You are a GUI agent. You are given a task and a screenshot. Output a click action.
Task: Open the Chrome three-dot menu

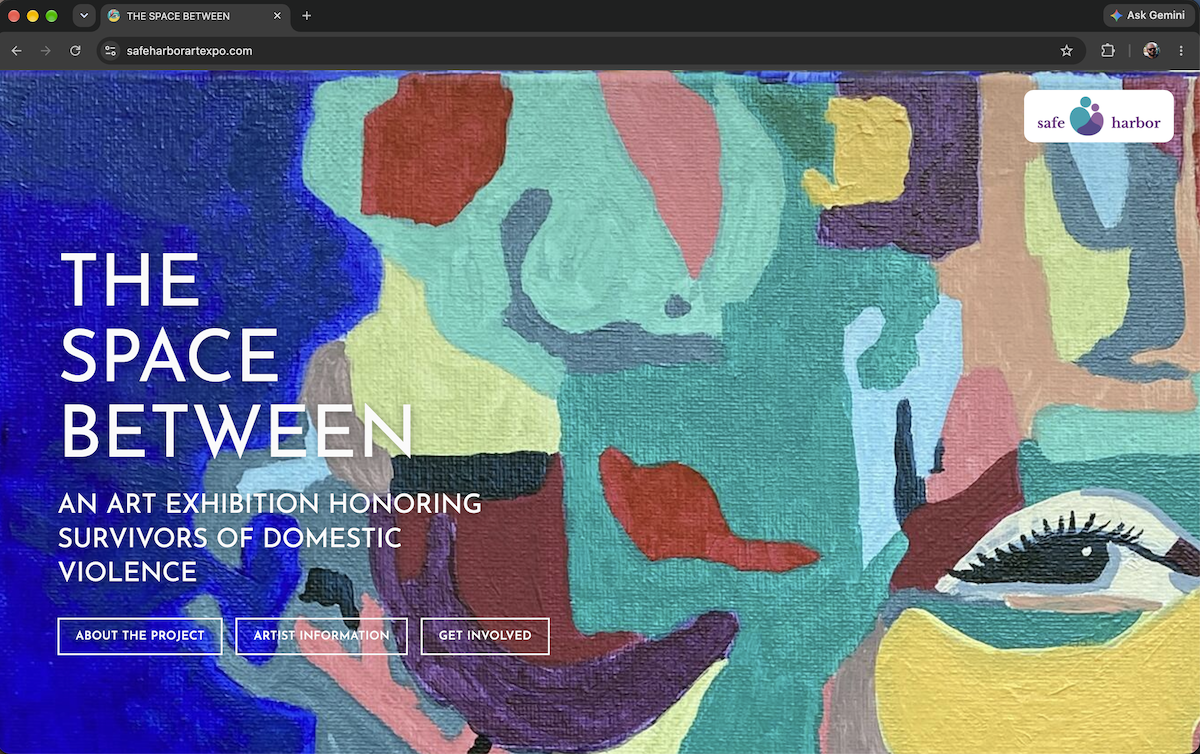click(1181, 50)
